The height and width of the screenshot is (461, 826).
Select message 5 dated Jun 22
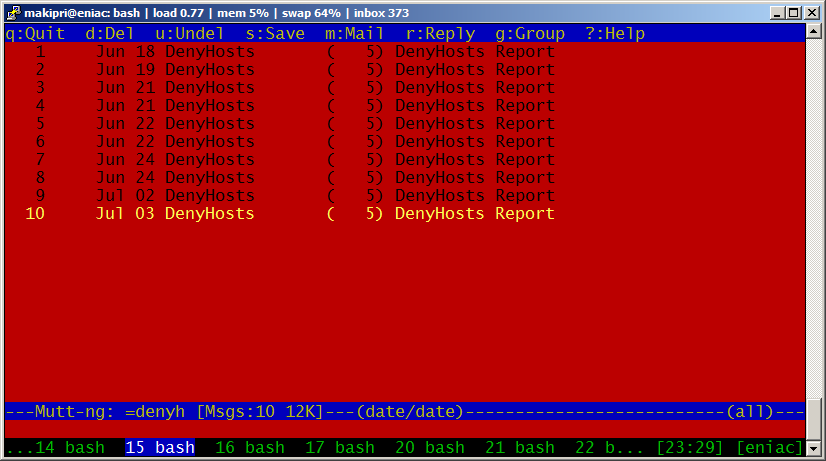click(405, 123)
